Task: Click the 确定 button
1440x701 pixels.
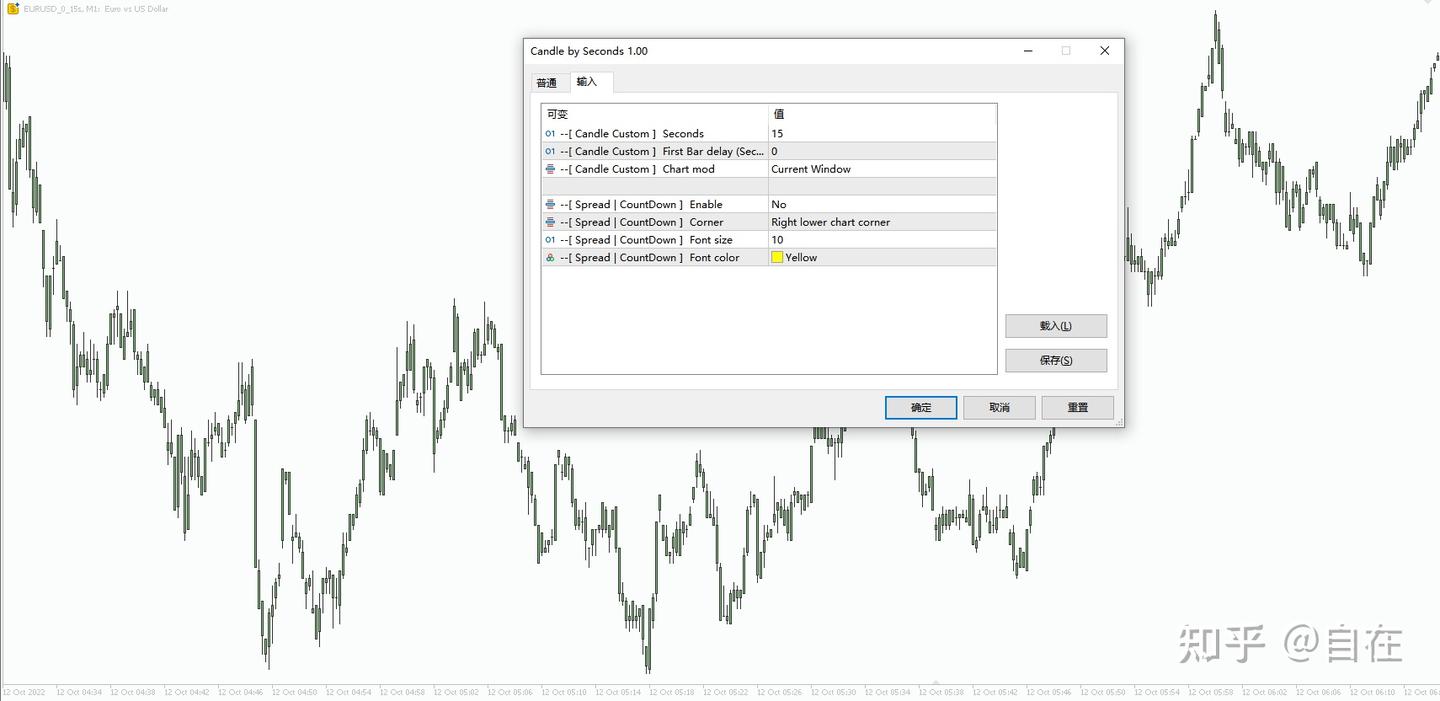Action: pos(921,407)
